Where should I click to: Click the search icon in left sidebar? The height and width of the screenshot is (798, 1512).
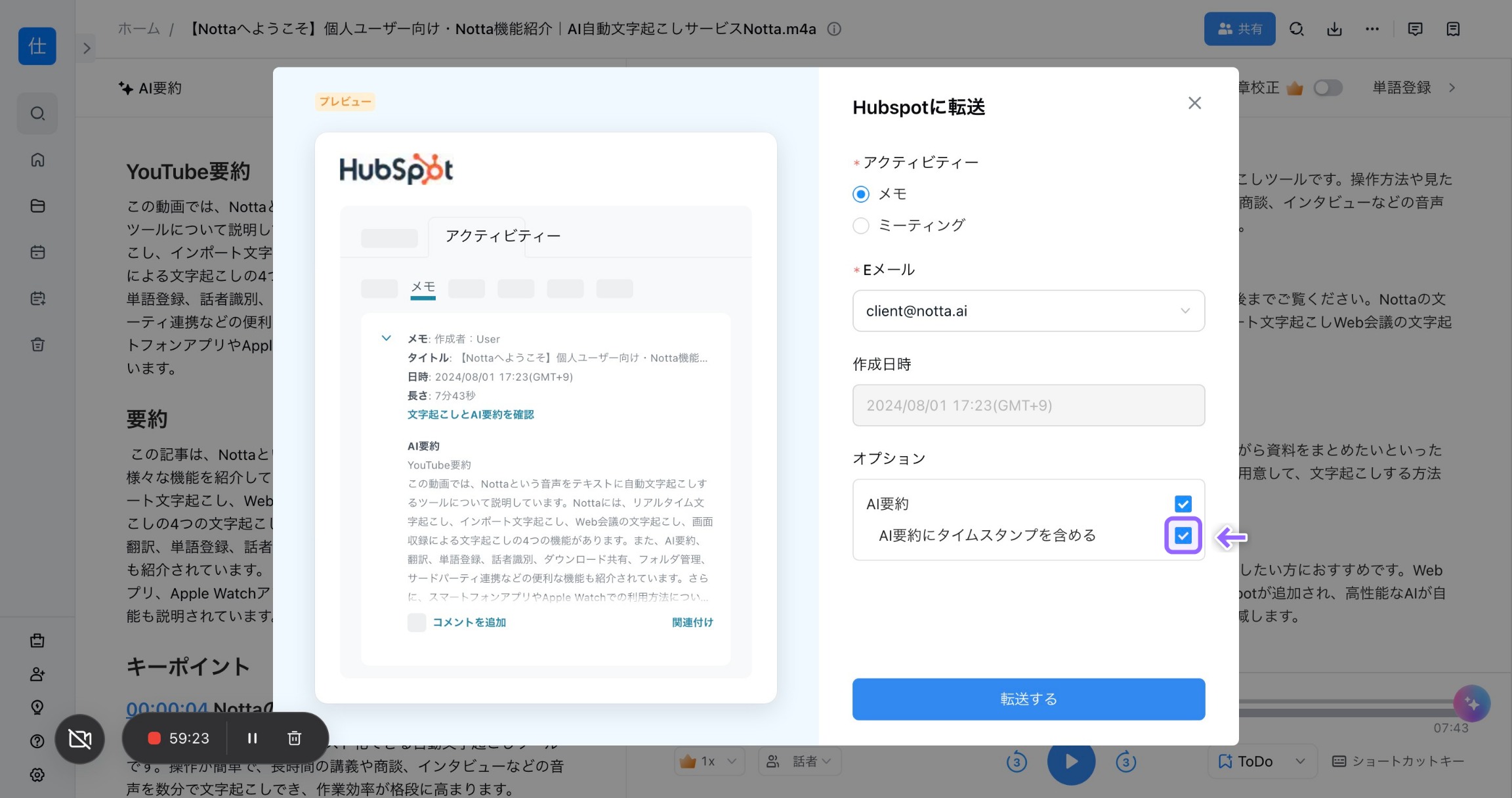(37, 114)
